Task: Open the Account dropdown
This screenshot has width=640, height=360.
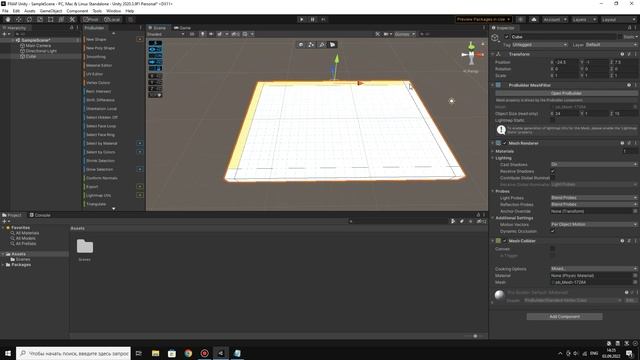Action: pos(554,19)
